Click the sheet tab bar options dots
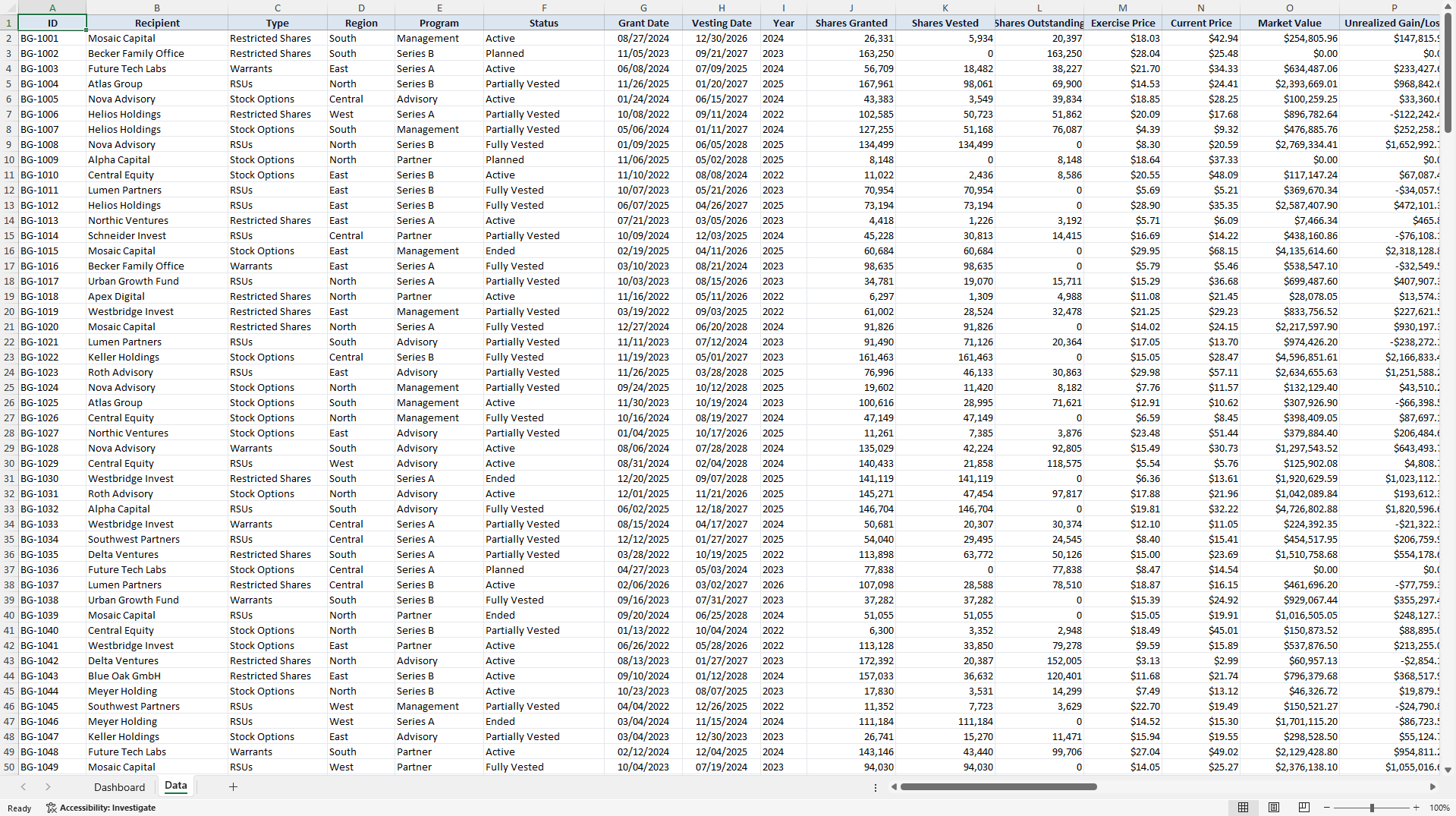 tap(876, 787)
